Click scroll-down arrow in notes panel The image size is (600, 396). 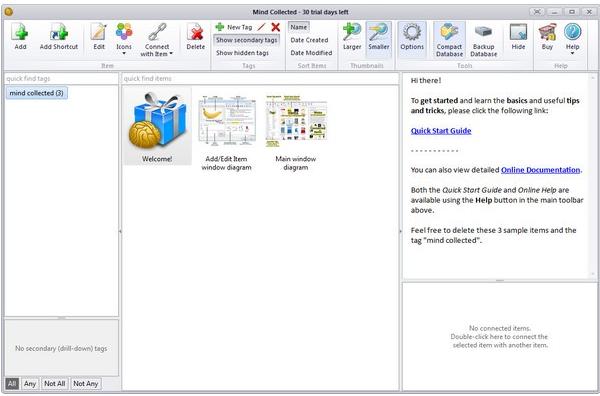593,274
